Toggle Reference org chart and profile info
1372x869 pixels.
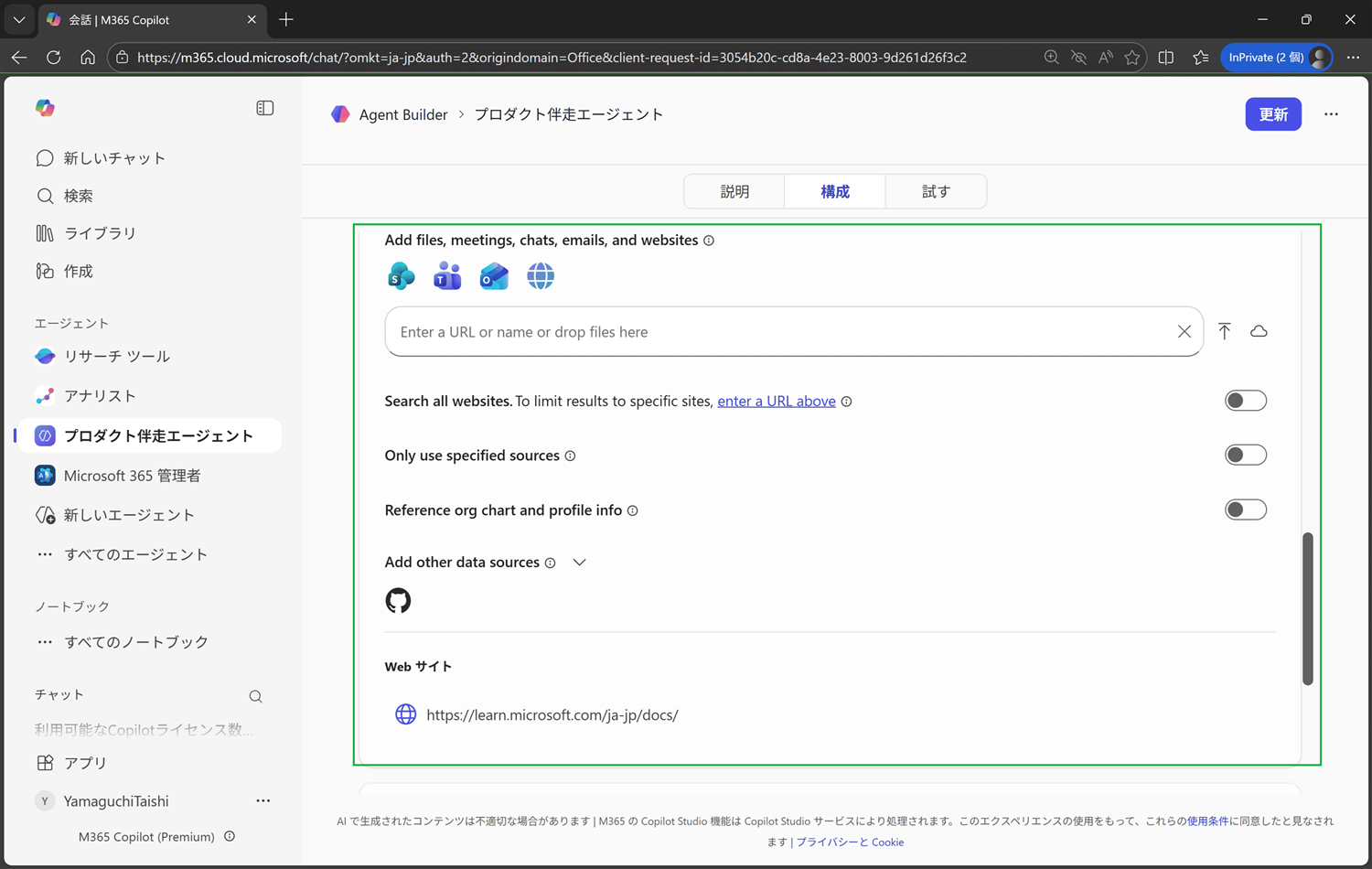[x=1246, y=510]
